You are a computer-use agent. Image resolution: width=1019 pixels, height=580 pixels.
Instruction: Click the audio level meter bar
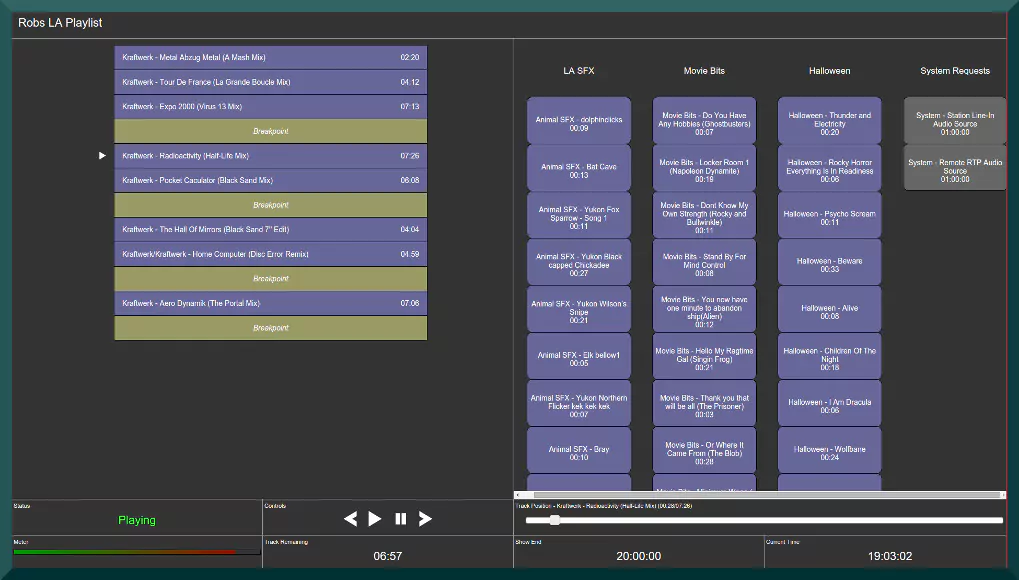[x=136, y=552]
